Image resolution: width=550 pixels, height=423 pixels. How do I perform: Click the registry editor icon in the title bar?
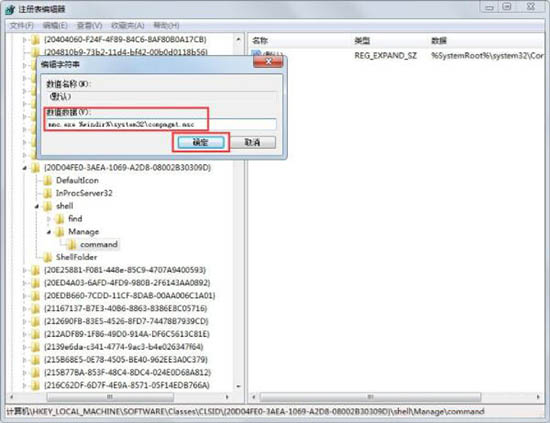(x=10, y=9)
